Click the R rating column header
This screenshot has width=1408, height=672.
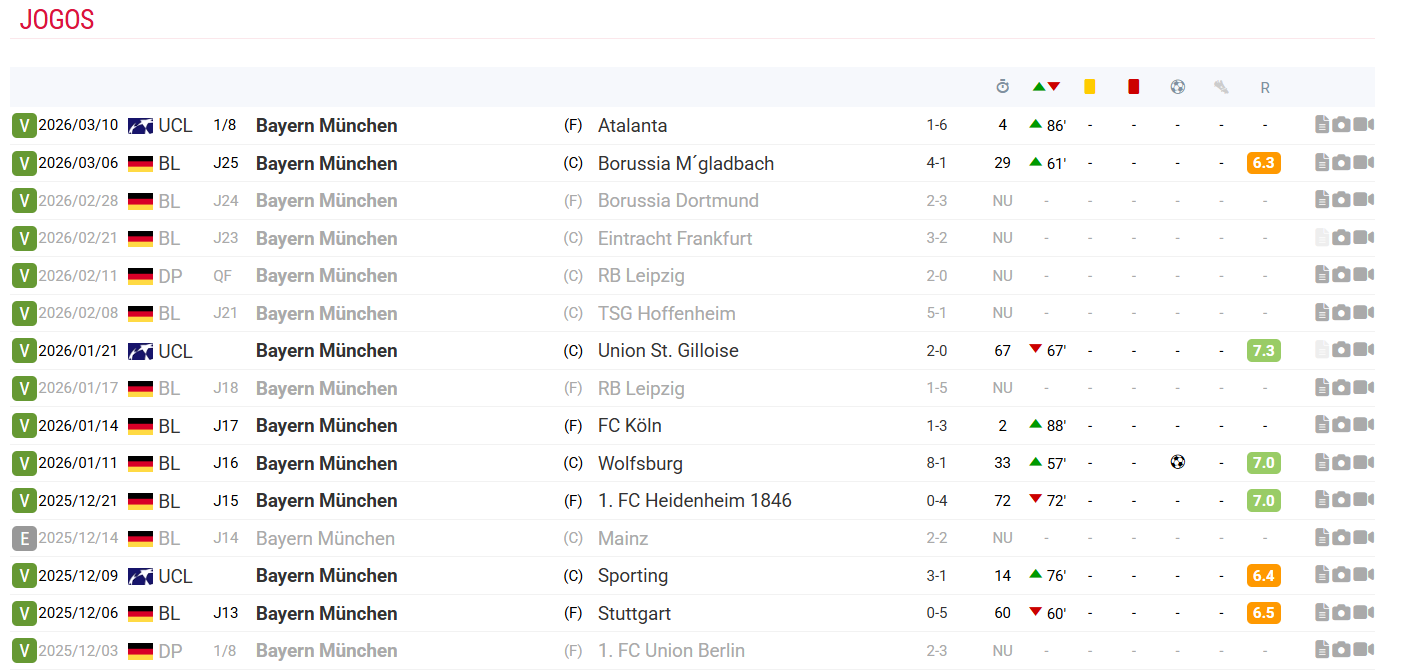(x=1265, y=87)
